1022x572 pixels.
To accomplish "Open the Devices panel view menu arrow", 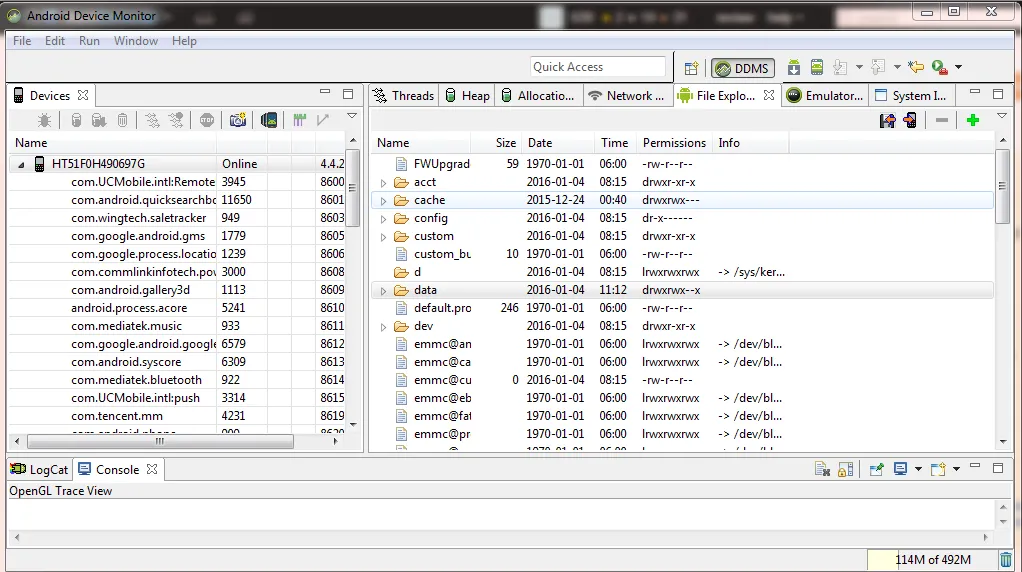I will (x=352, y=116).
